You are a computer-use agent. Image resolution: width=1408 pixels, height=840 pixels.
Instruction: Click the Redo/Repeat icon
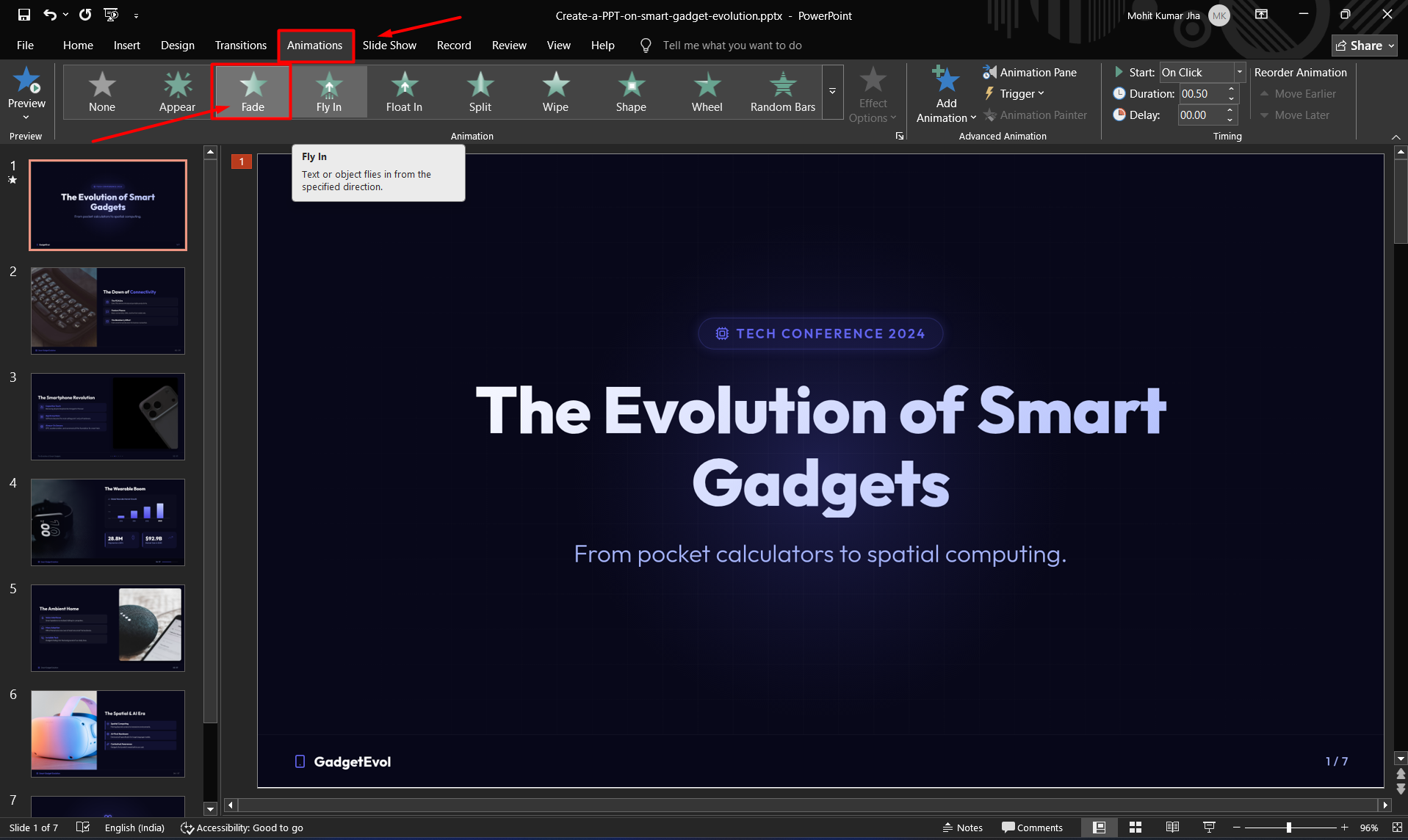[x=85, y=15]
